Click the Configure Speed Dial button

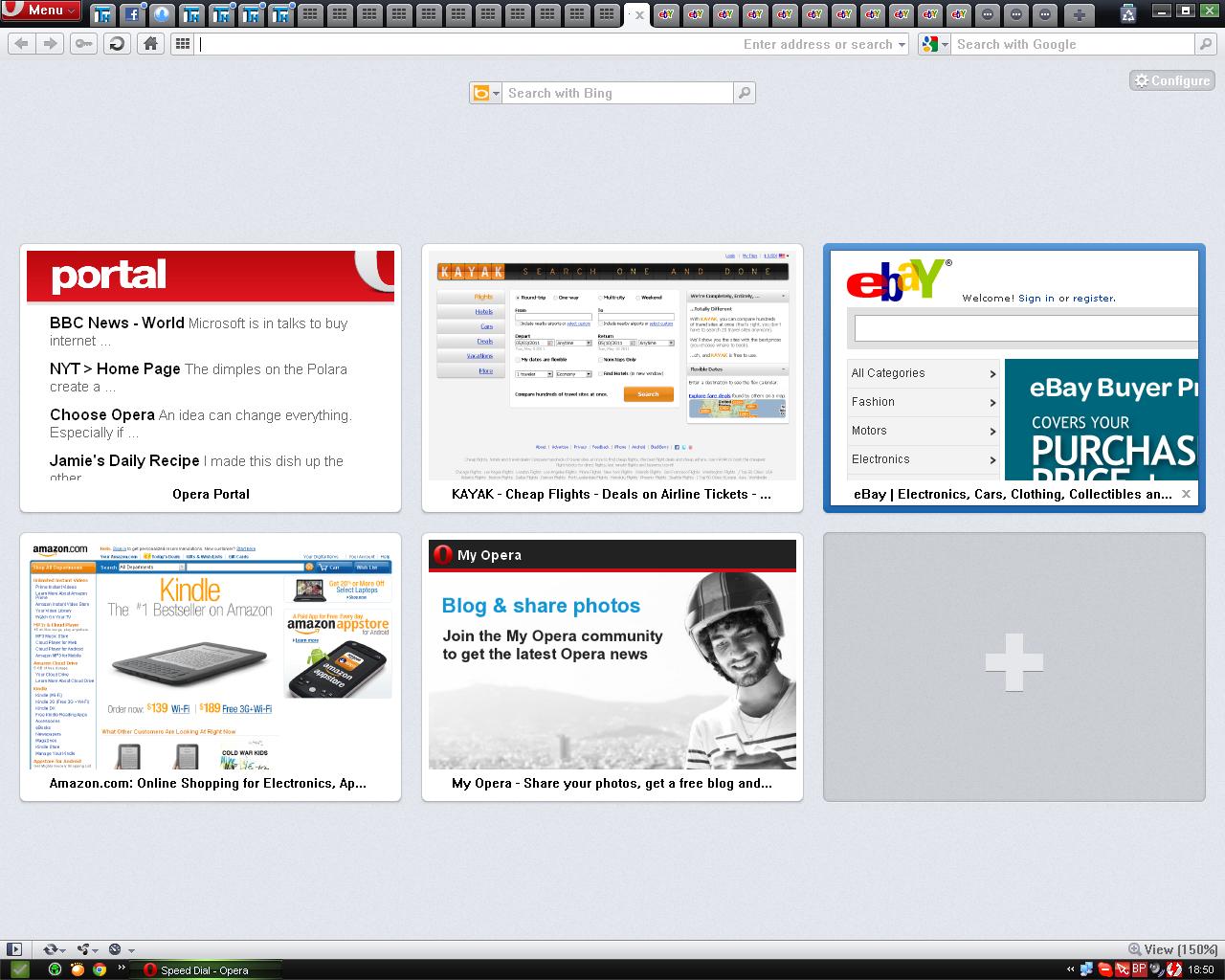1171,80
